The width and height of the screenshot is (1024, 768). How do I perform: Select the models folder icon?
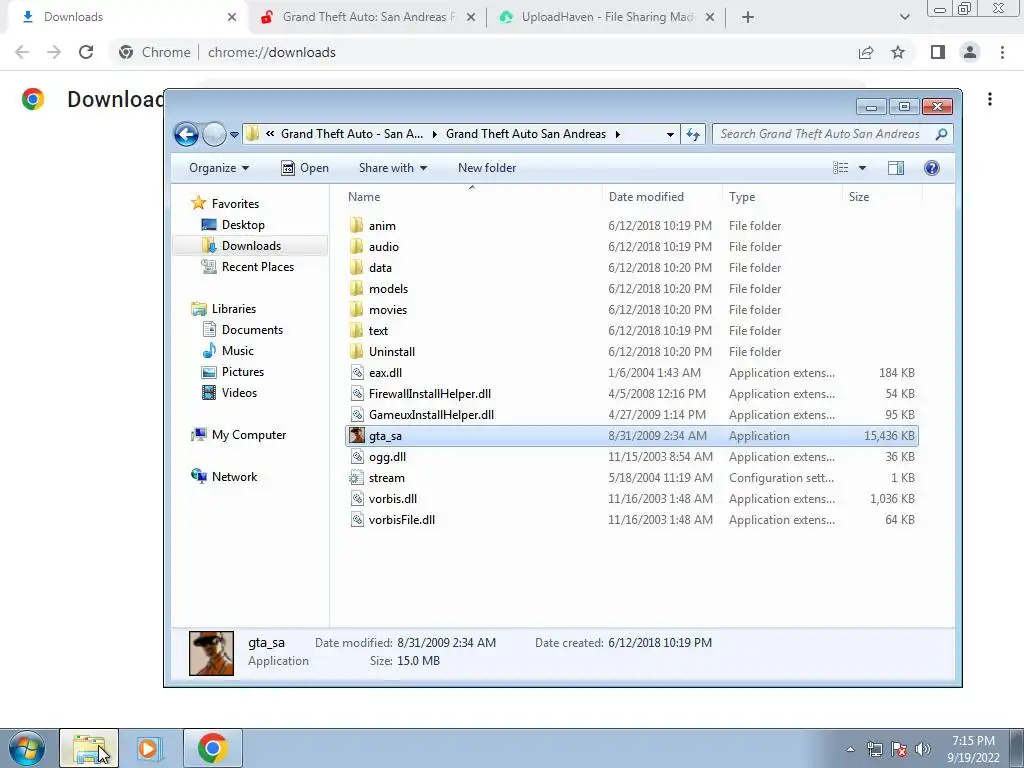pyautogui.click(x=357, y=289)
